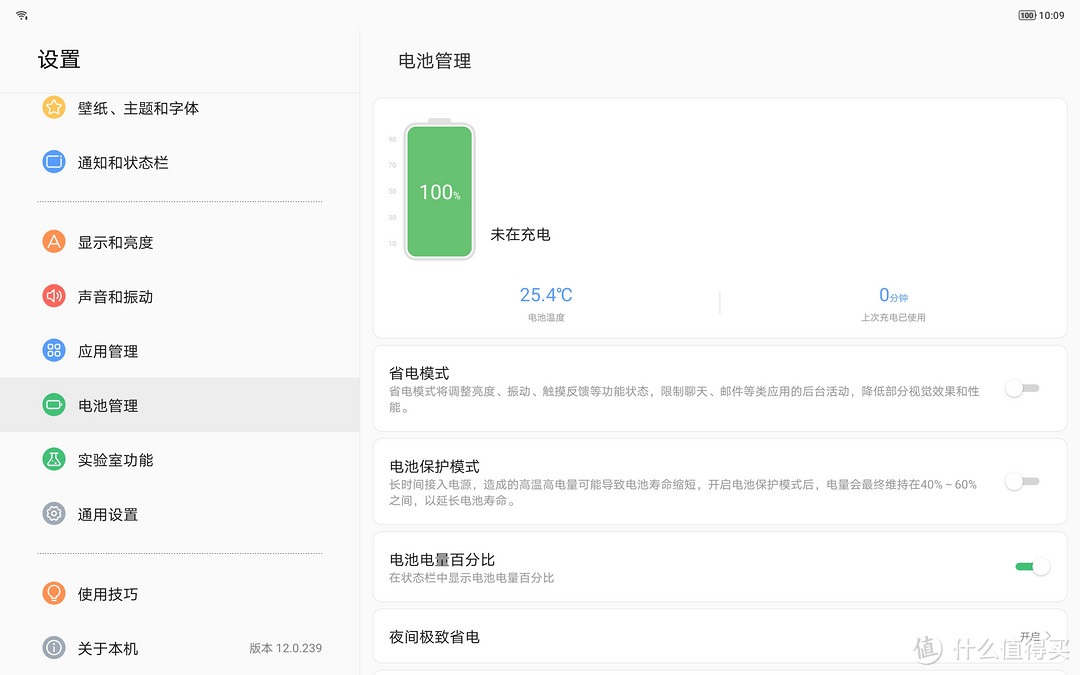Open wallpaper settings via the star icon

(54, 107)
